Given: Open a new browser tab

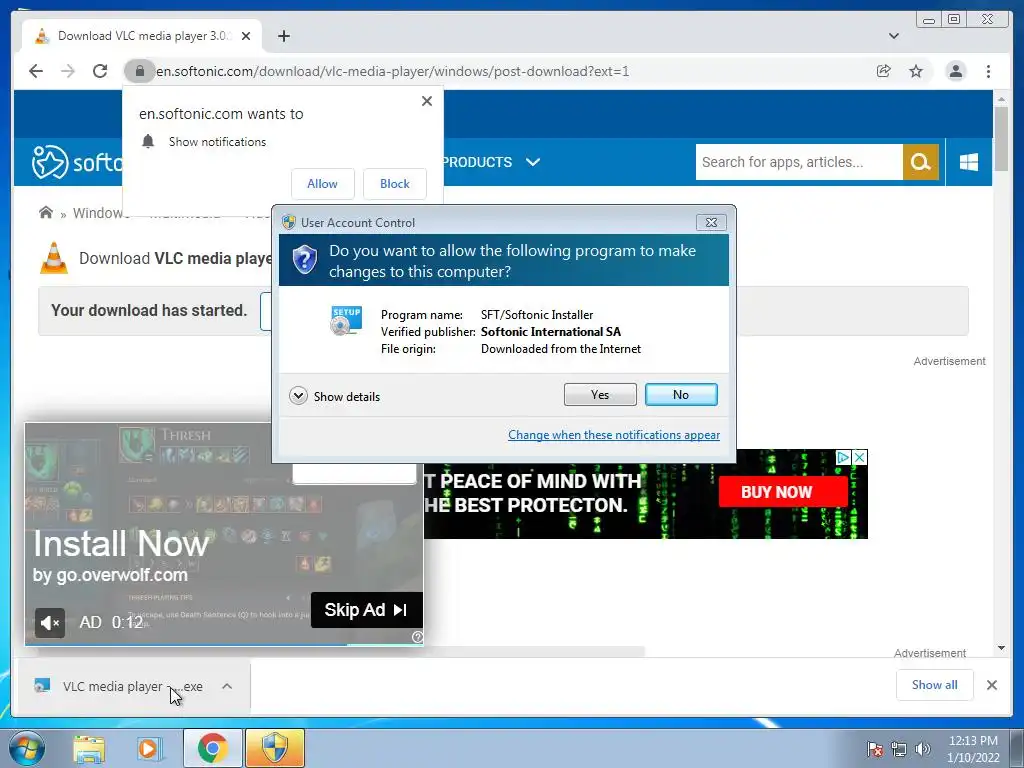Looking at the screenshot, I should point(283,36).
